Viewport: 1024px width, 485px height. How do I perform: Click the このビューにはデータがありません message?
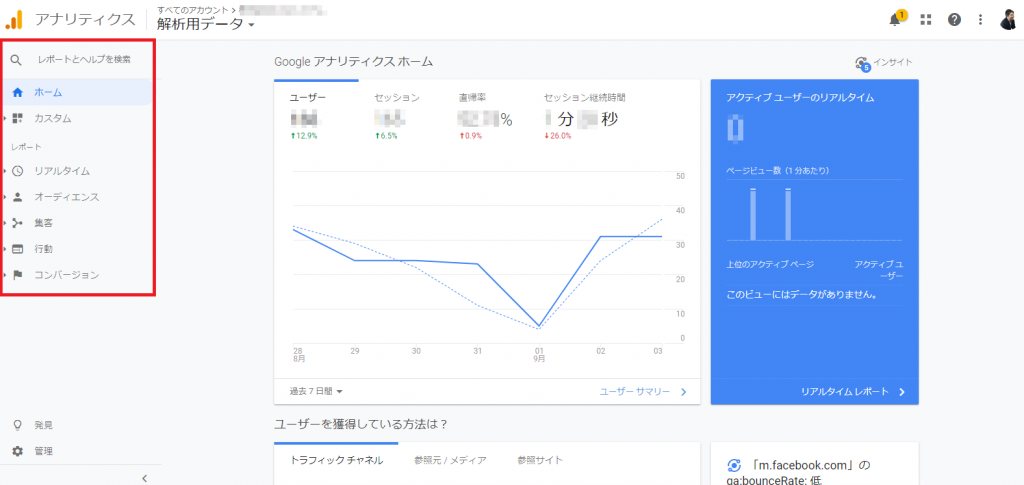click(801, 295)
